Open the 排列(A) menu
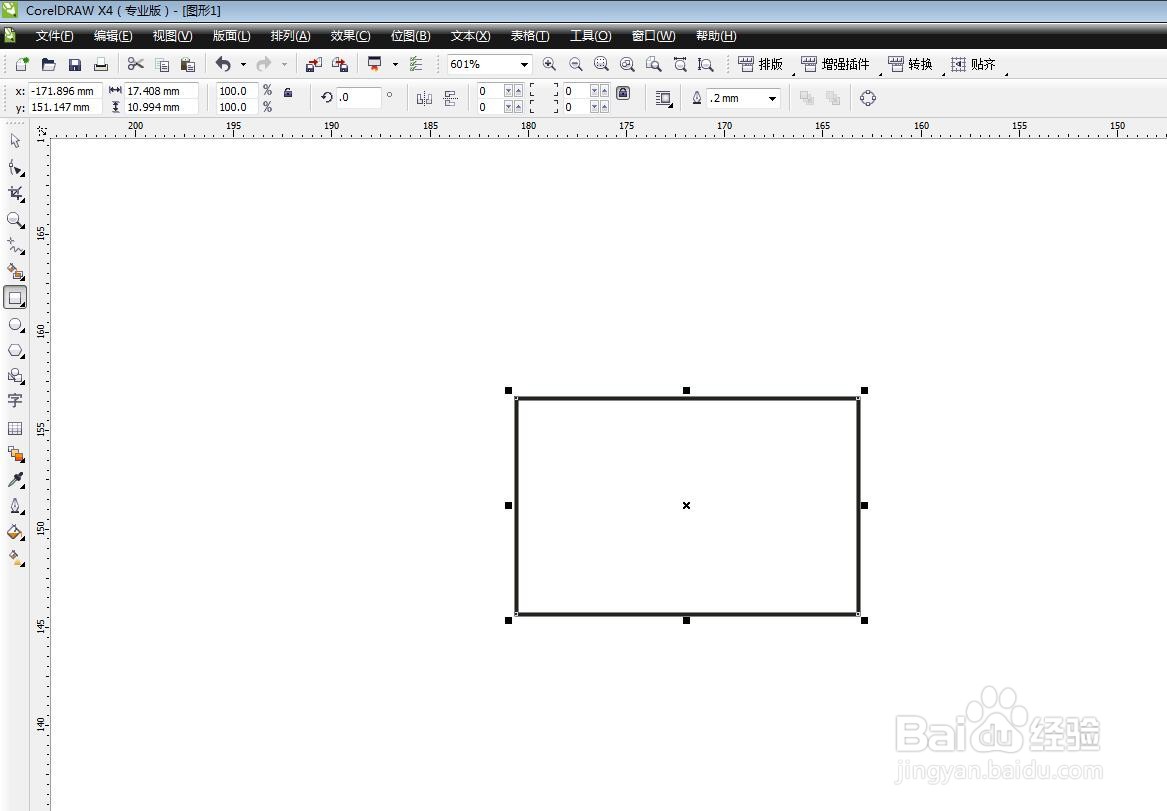 tap(290, 36)
